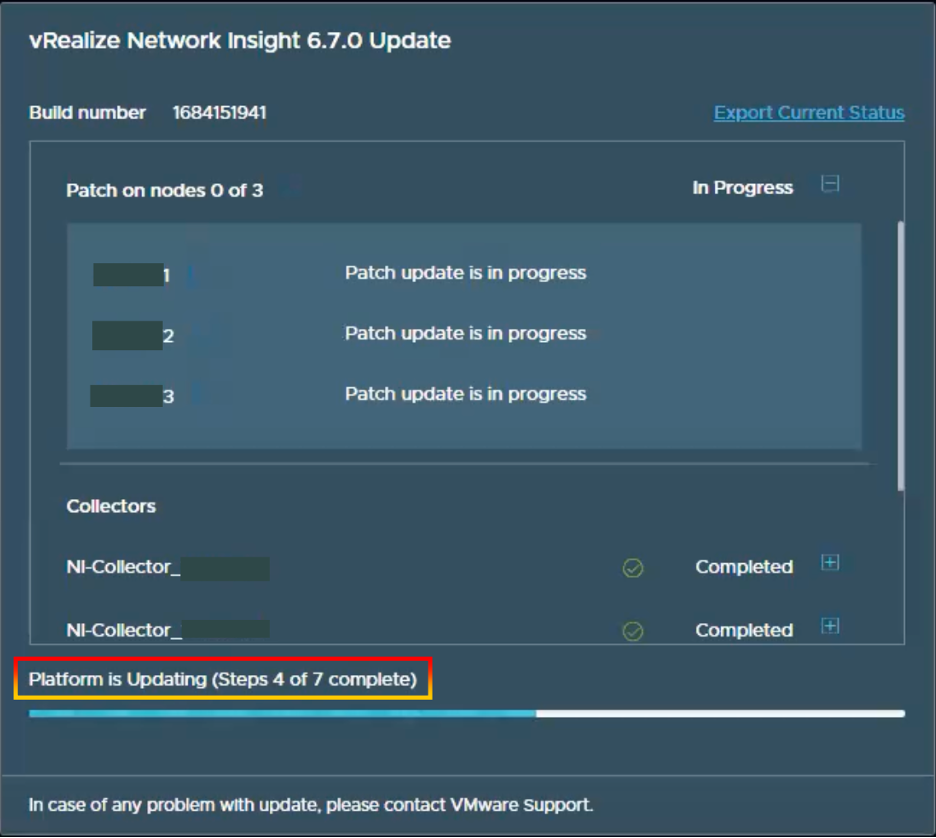Click the Patch on nodes 0 of 3 heading

(164, 190)
